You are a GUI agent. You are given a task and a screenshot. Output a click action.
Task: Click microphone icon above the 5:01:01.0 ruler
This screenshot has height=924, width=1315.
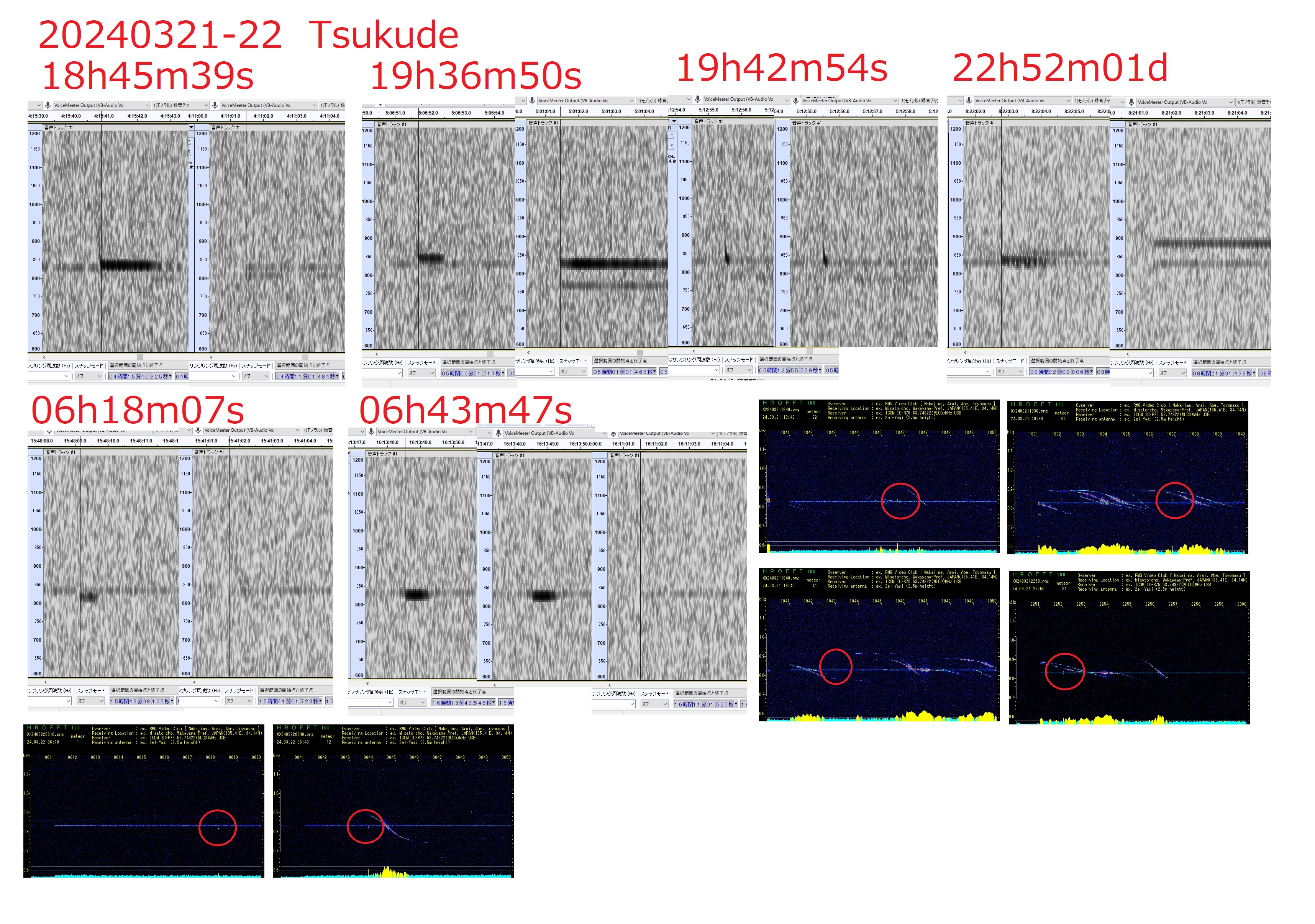(x=532, y=101)
